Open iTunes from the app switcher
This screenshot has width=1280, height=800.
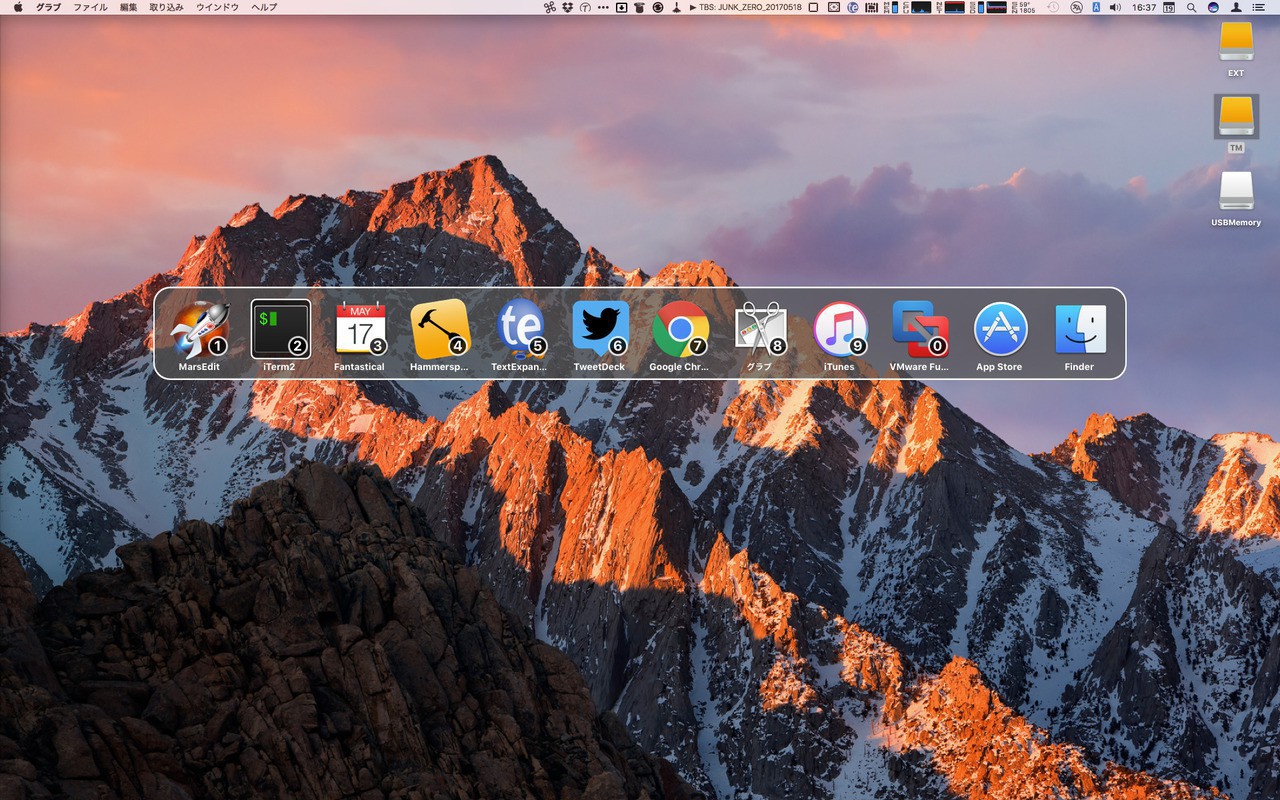point(840,330)
